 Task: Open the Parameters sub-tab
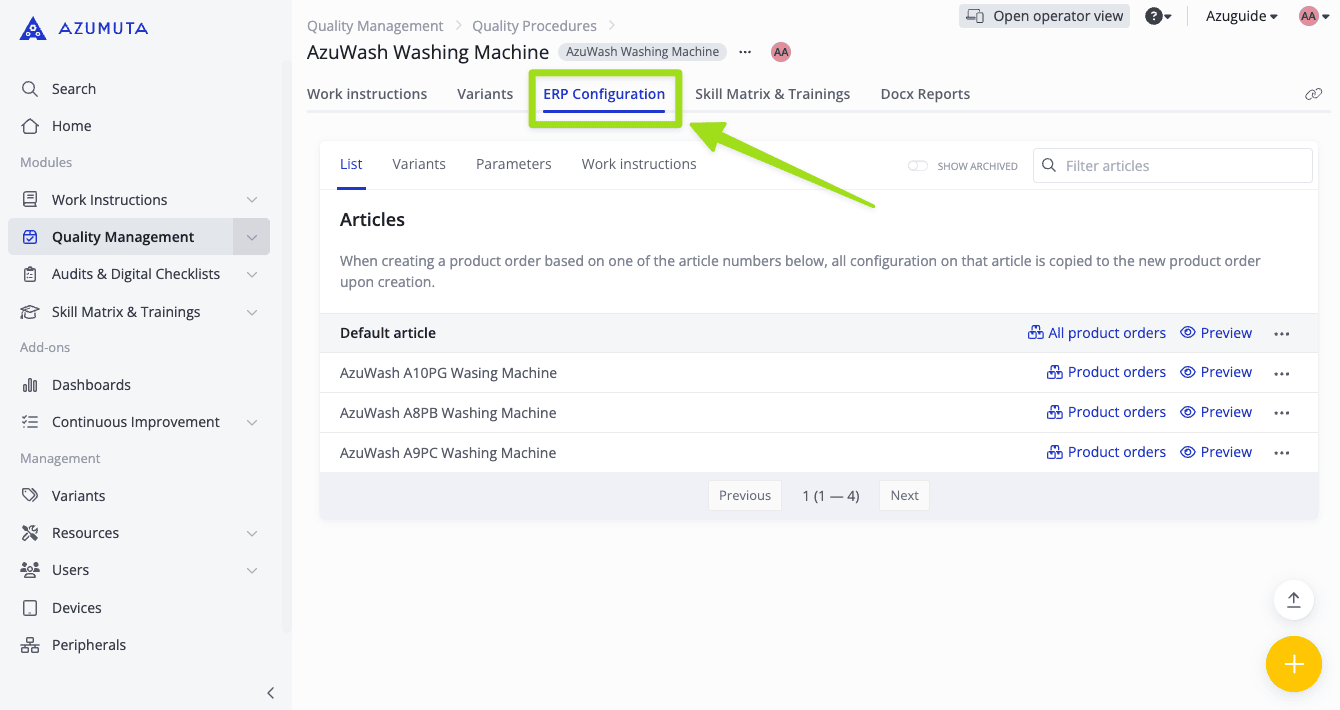(513, 163)
